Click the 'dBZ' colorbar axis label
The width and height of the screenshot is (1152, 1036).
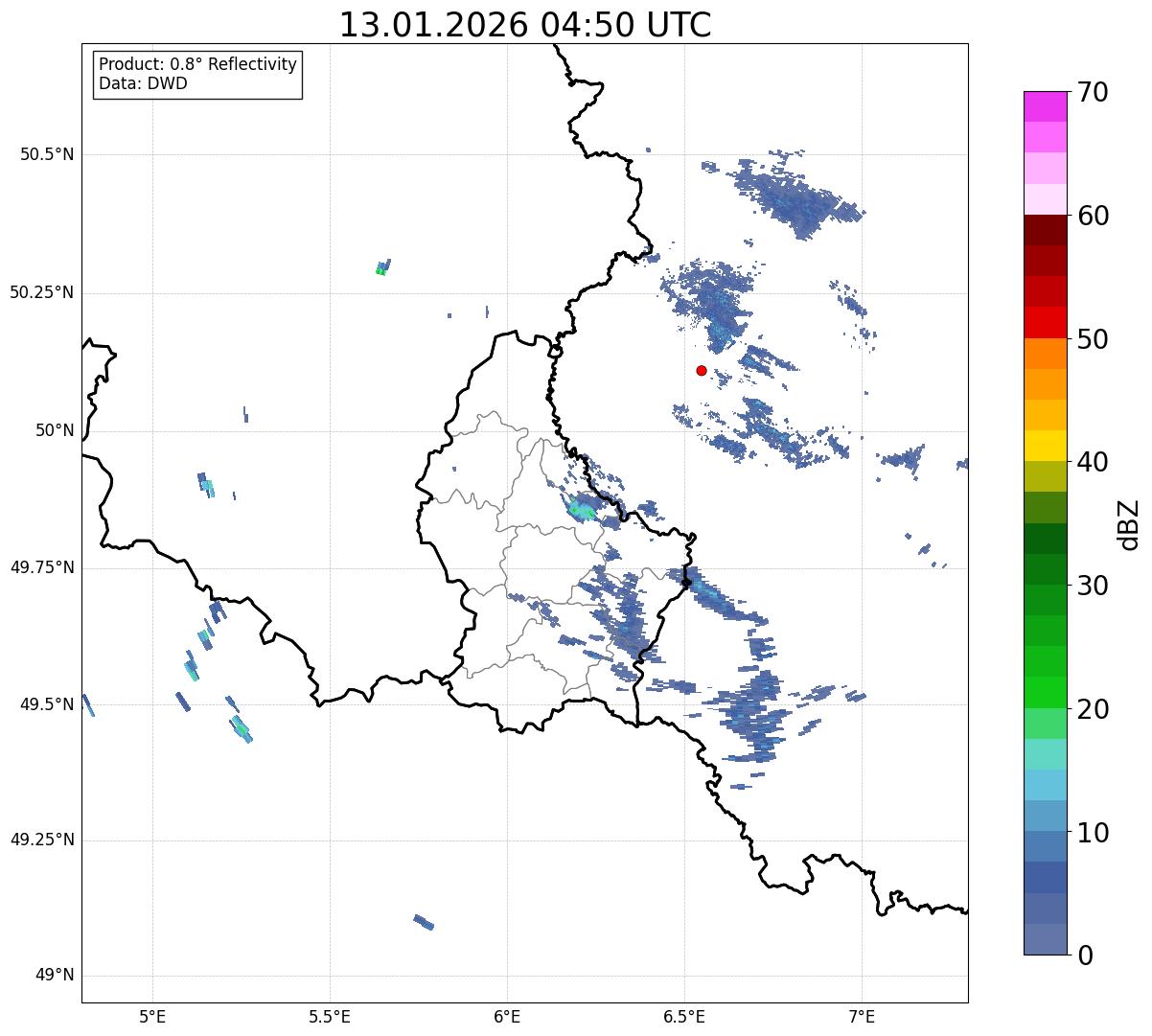point(1129,523)
